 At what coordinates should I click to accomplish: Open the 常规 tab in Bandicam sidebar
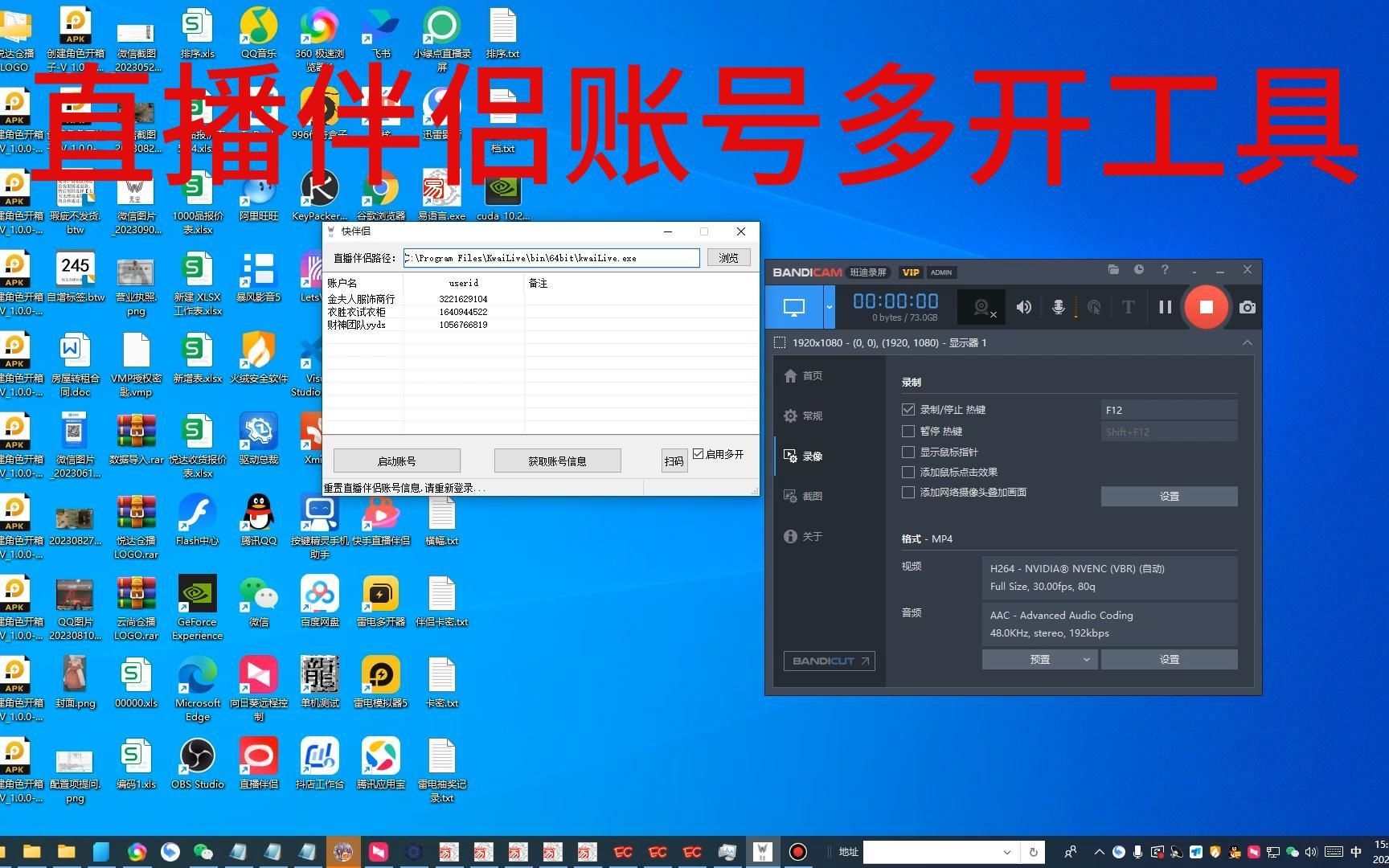click(803, 416)
